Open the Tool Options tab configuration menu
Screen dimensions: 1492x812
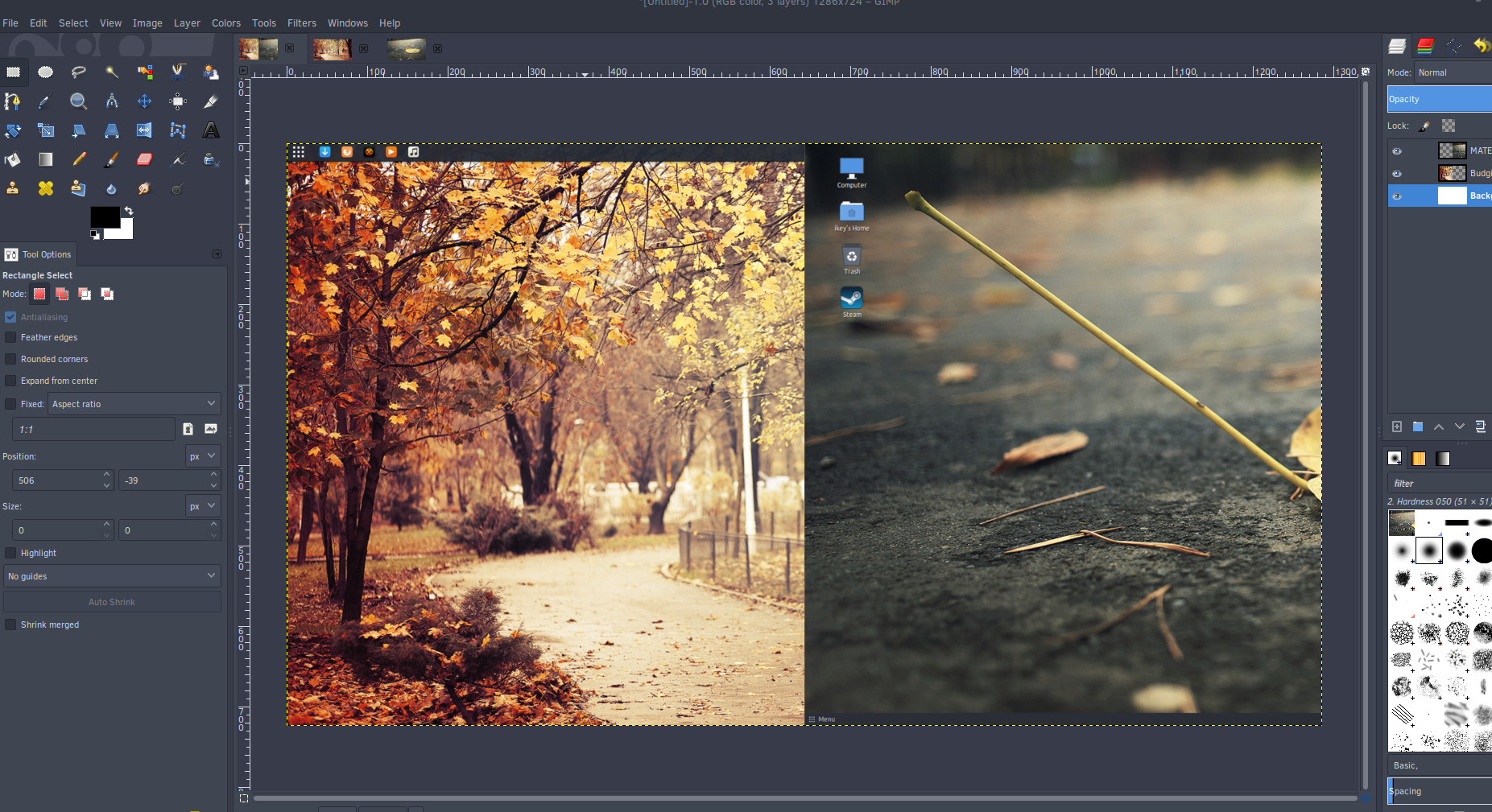pyautogui.click(x=217, y=254)
